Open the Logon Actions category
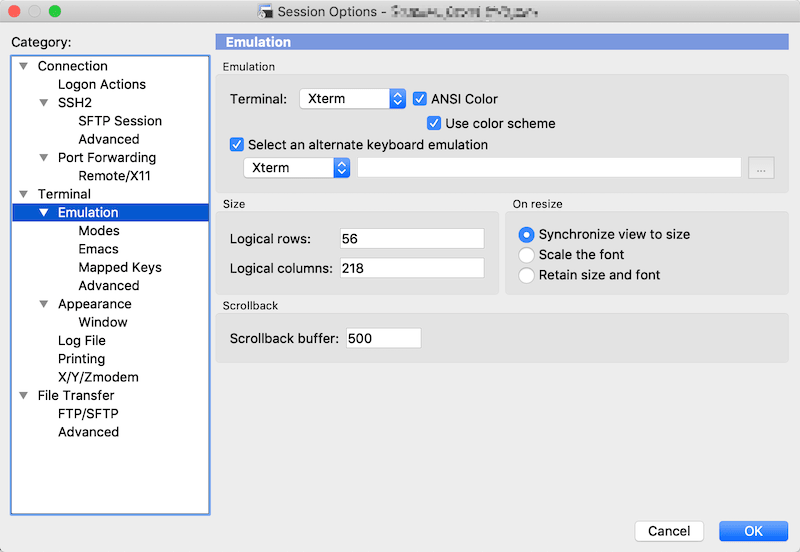800x552 pixels. point(101,85)
